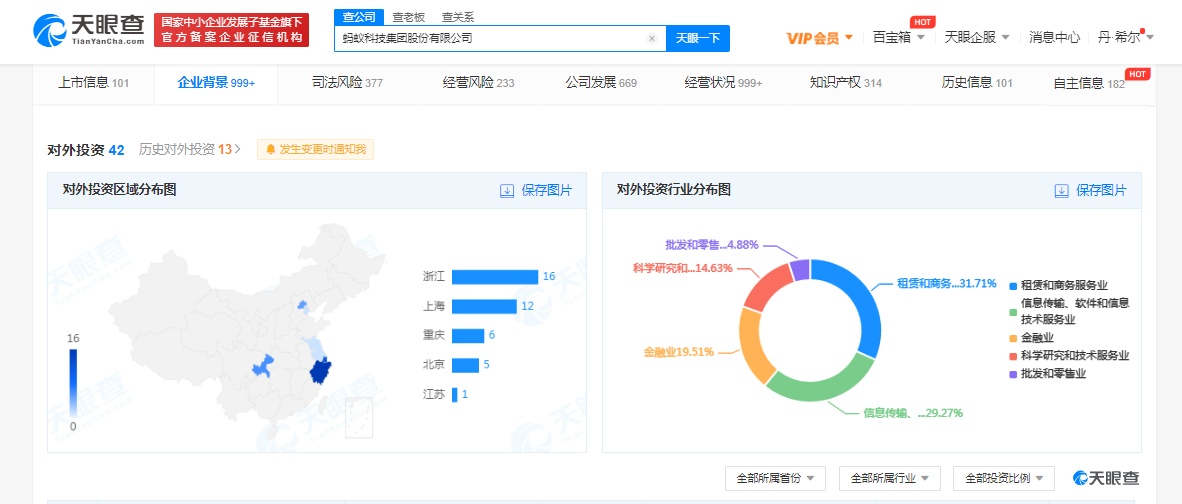Toggle 科学研究和技术服务业 legend item
The image size is (1182, 504).
coord(1069,356)
